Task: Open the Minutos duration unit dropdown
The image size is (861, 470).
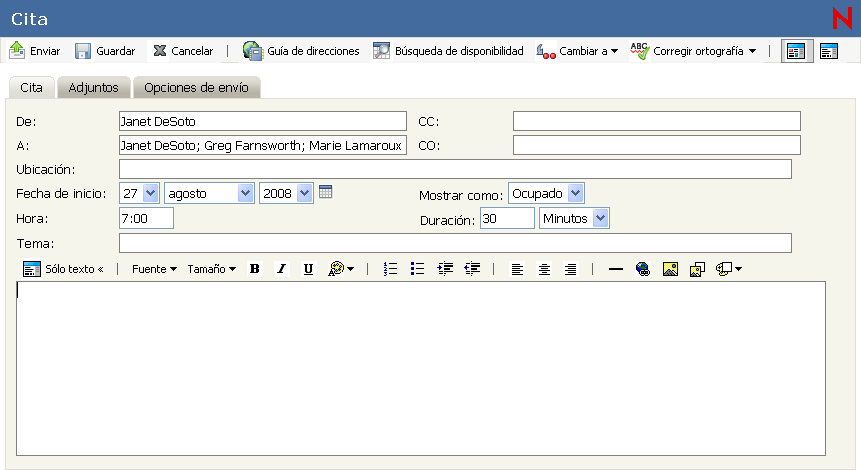Action: click(574, 219)
